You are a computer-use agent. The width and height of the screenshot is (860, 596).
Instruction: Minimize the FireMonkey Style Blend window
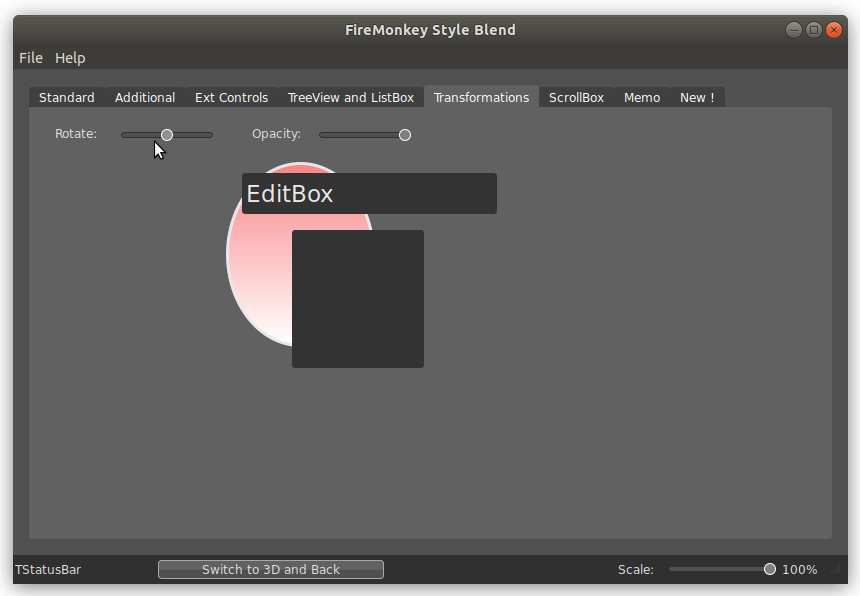point(794,30)
